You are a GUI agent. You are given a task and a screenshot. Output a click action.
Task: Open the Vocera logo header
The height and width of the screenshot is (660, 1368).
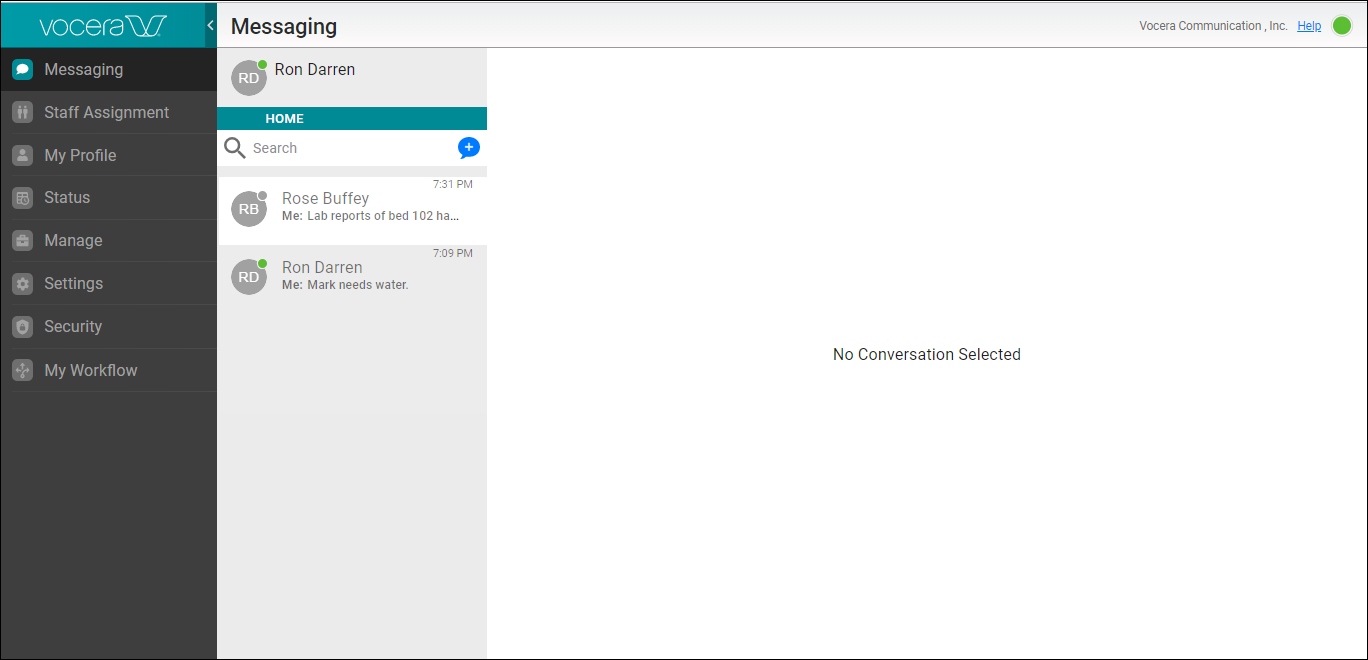(103, 25)
